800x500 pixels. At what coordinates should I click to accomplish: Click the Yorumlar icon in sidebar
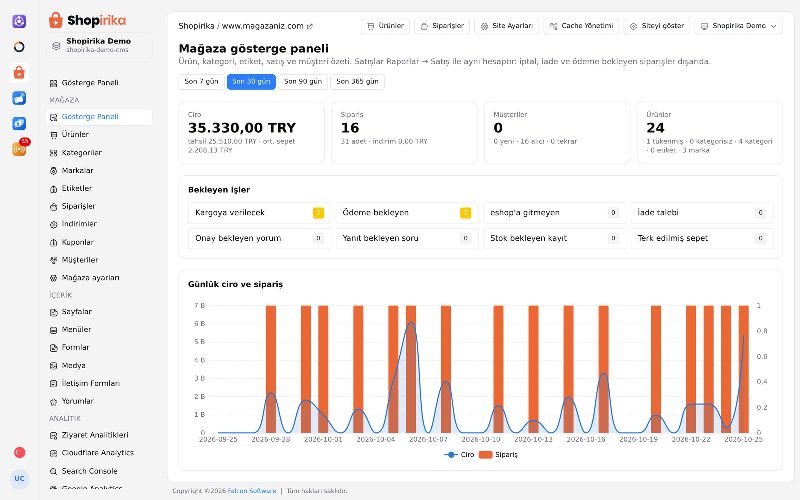click(x=54, y=402)
